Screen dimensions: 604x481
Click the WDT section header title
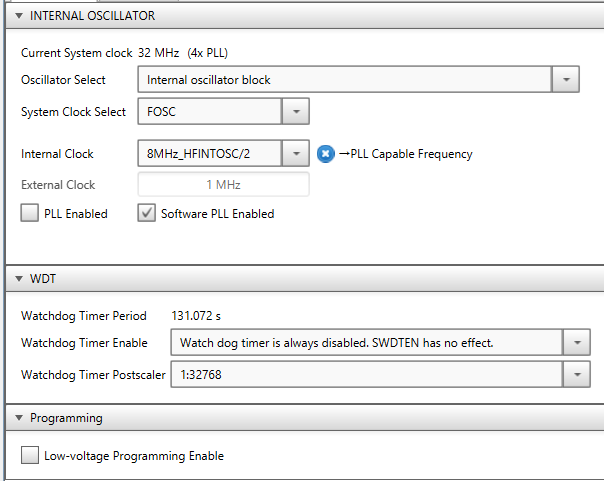41,278
